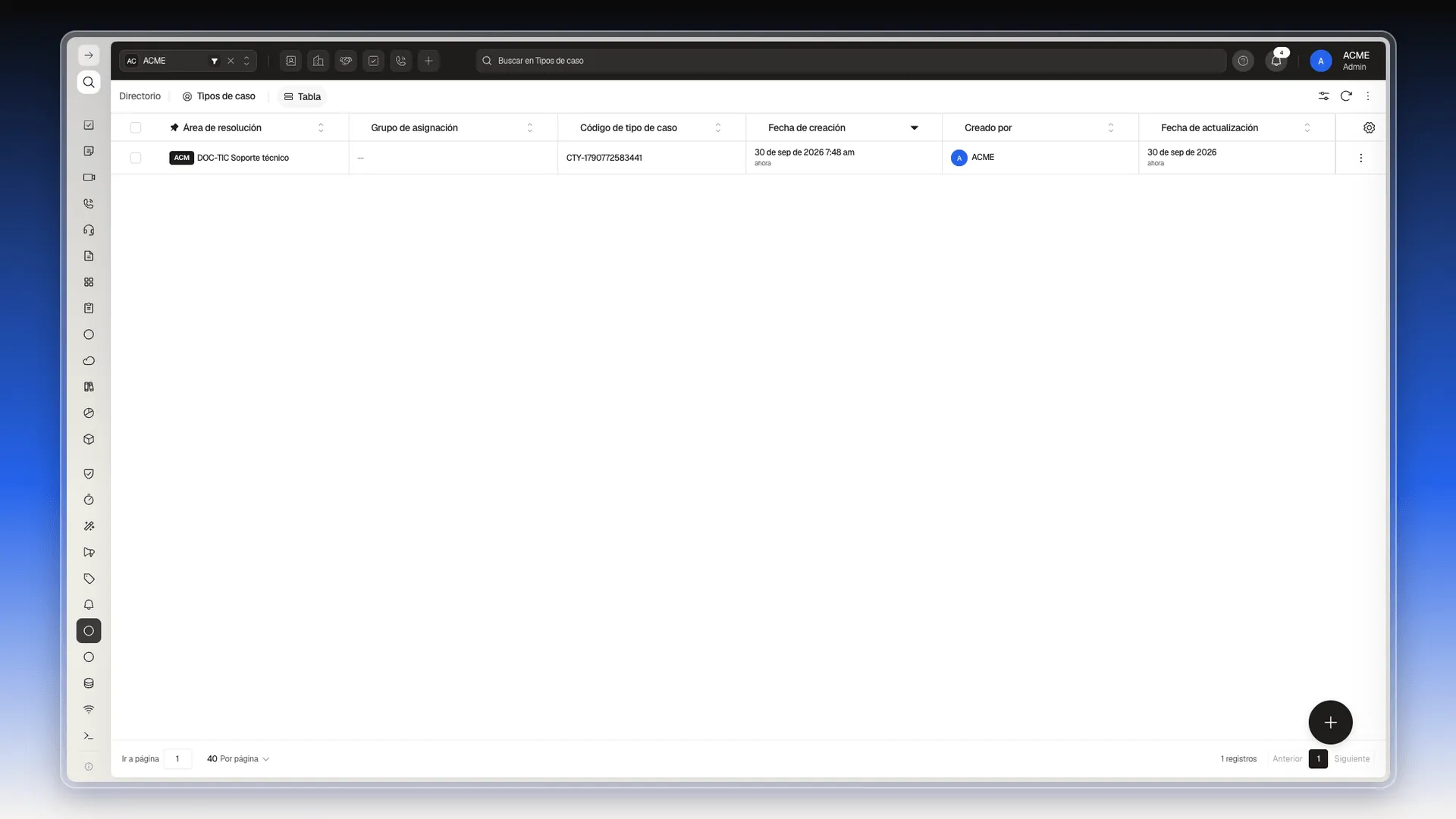The height and width of the screenshot is (819, 1456).
Task: Click the add new record floating button
Action: pyautogui.click(x=1330, y=723)
